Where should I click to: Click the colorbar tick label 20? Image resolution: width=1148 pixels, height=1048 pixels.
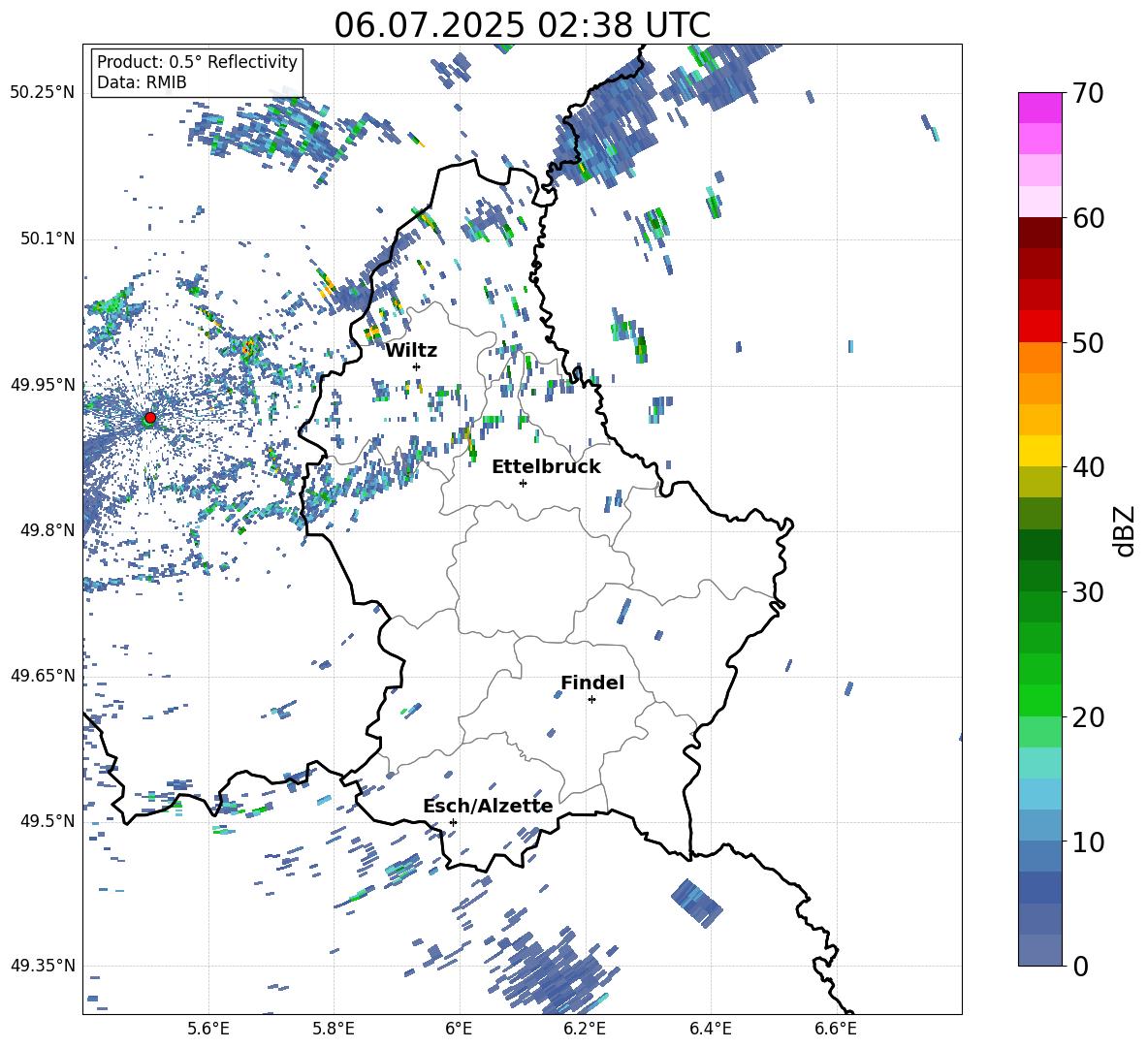tap(1088, 717)
